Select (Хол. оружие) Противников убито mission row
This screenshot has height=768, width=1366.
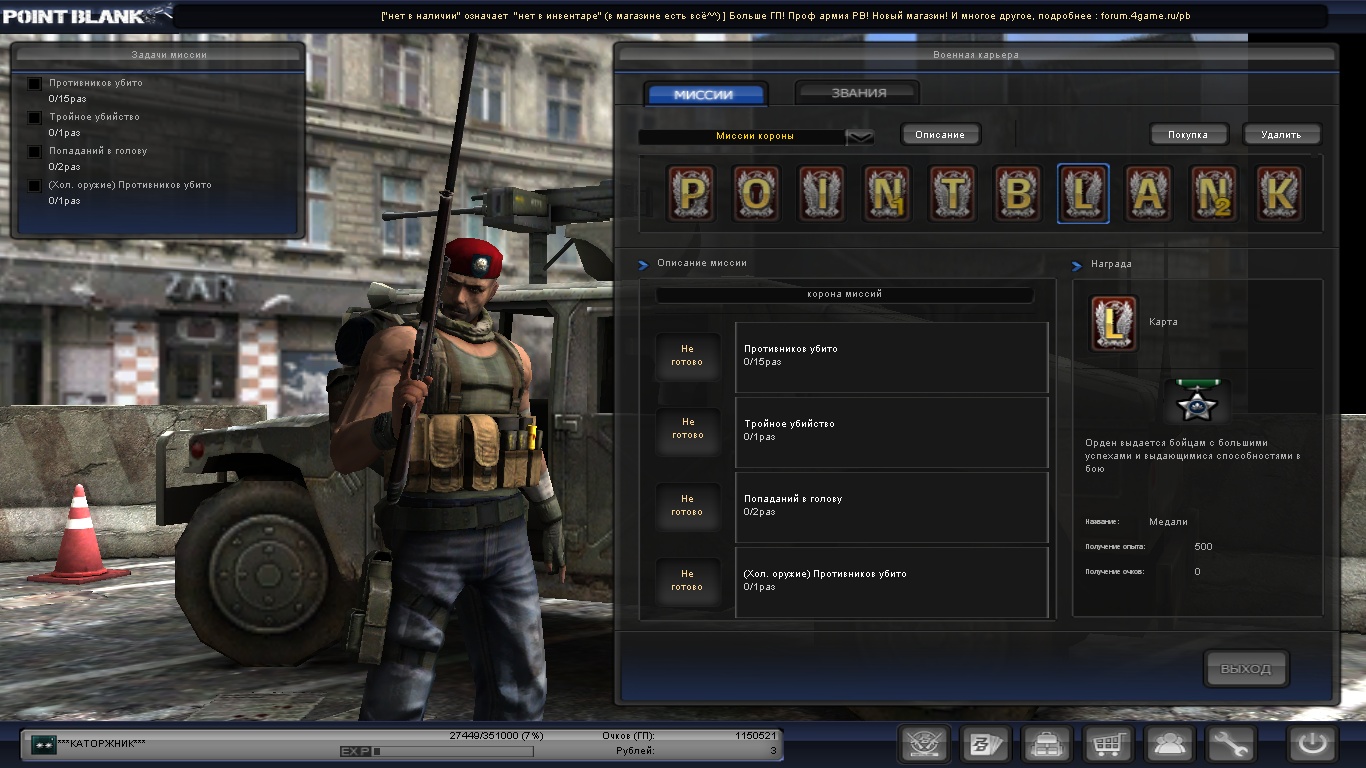coord(891,582)
